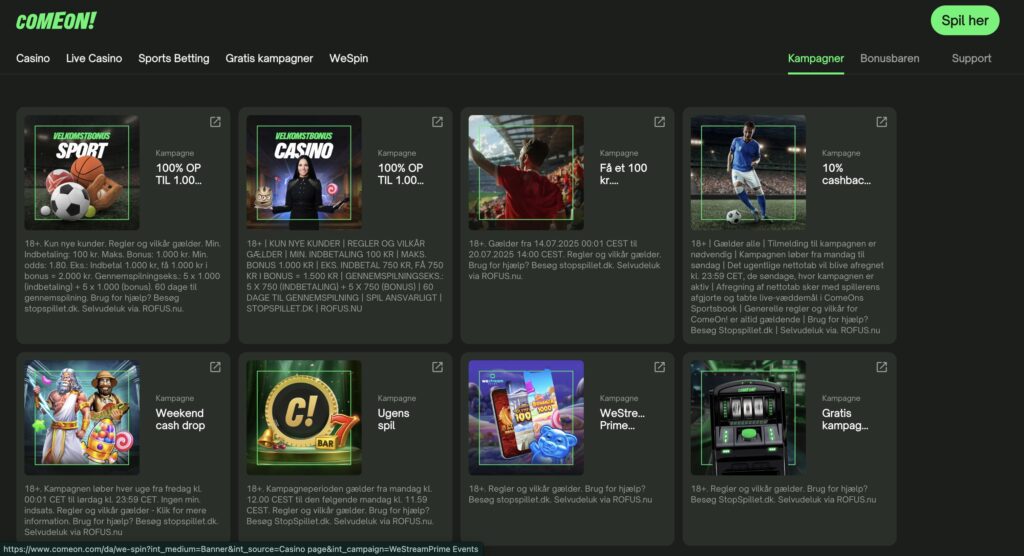
Task: Select the footballer in blue jersey thumbnail
Action: coord(748,172)
